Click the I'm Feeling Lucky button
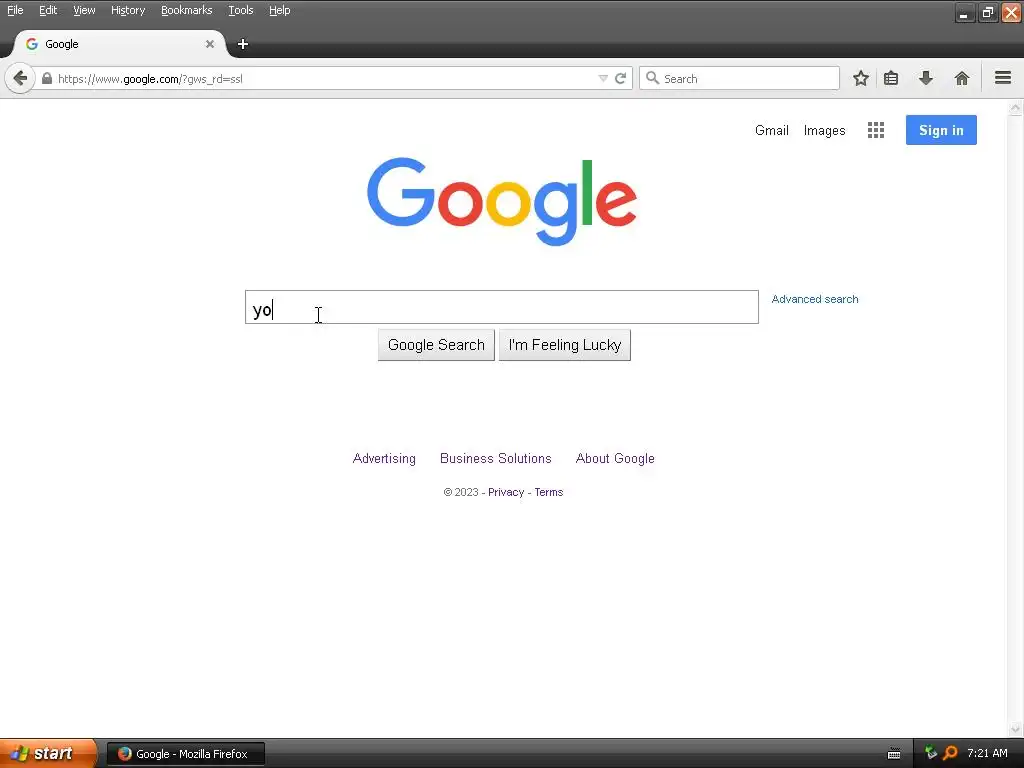Screen dimensions: 1024x768 [564, 345]
